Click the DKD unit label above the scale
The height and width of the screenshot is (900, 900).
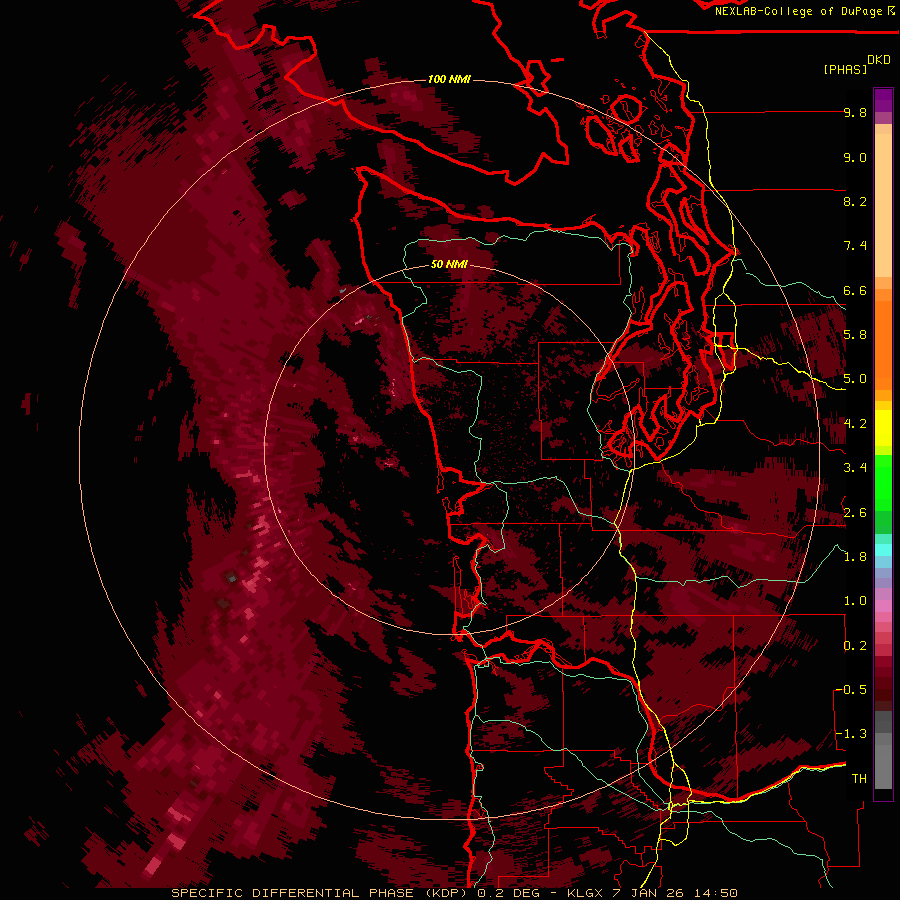click(879, 60)
